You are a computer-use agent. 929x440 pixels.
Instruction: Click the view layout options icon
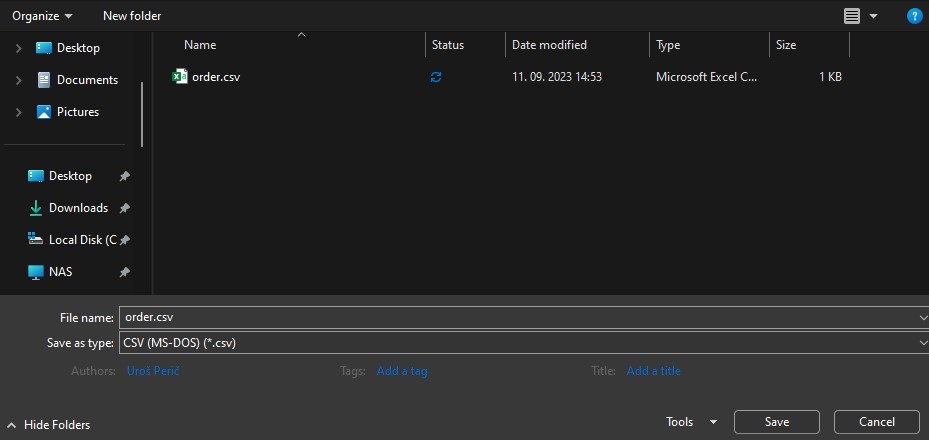point(852,16)
